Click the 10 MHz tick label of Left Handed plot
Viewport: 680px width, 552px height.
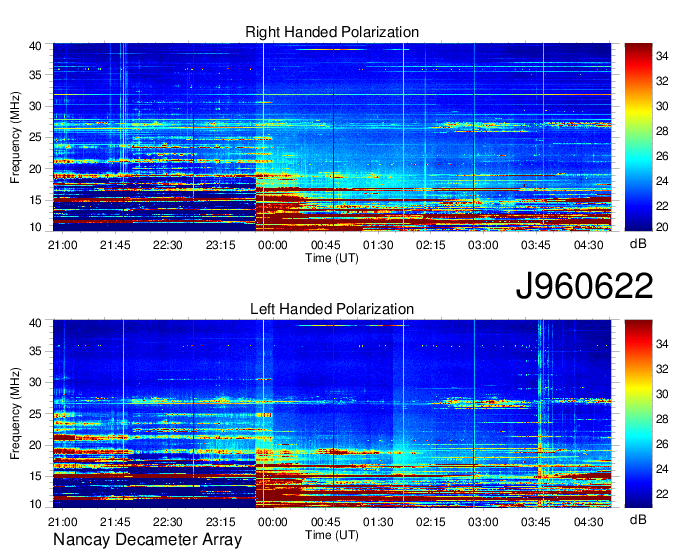(35, 504)
